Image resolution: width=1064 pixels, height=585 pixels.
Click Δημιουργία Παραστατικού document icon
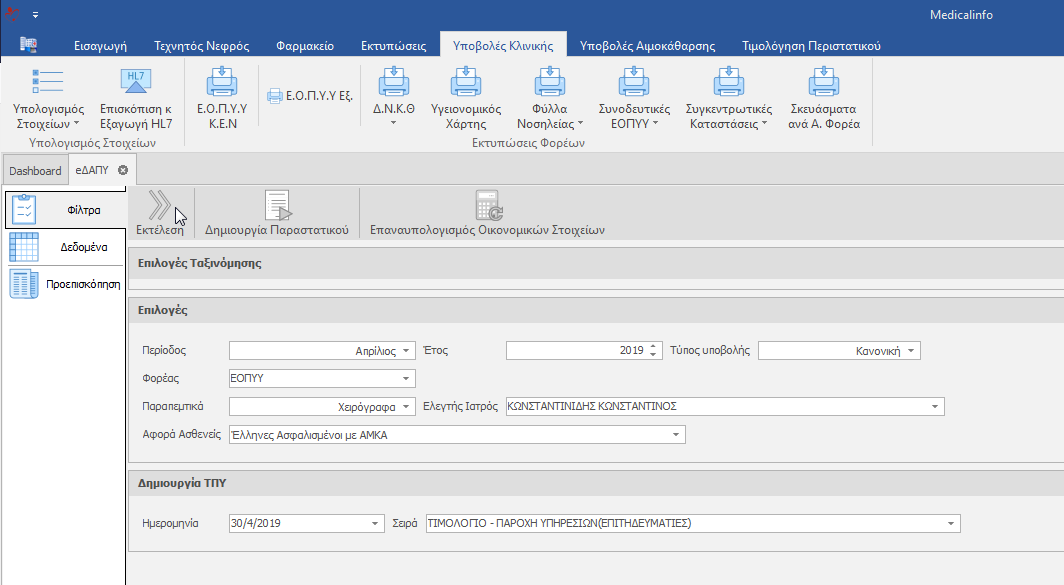point(277,205)
